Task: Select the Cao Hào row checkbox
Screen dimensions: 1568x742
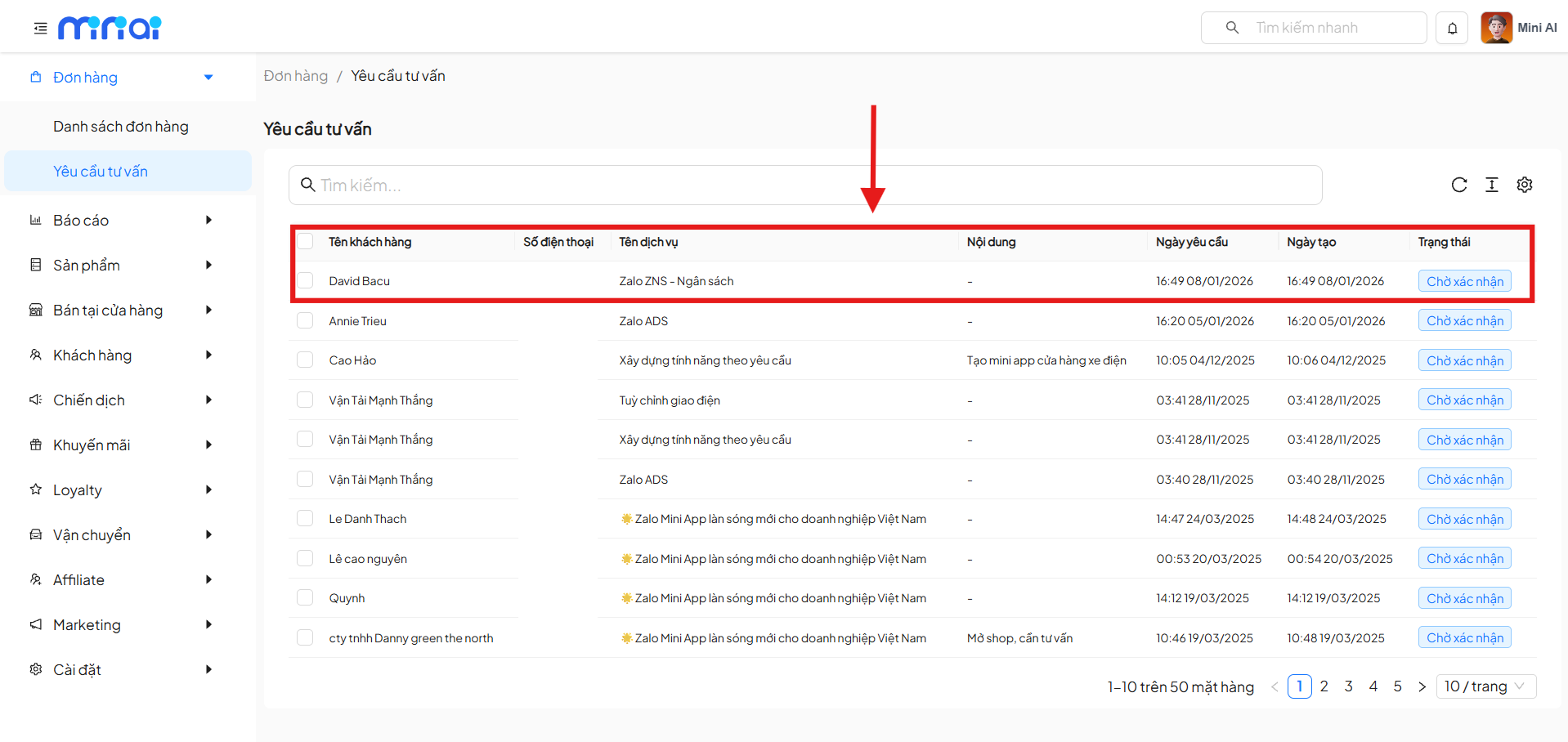Action: pos(305,360)
